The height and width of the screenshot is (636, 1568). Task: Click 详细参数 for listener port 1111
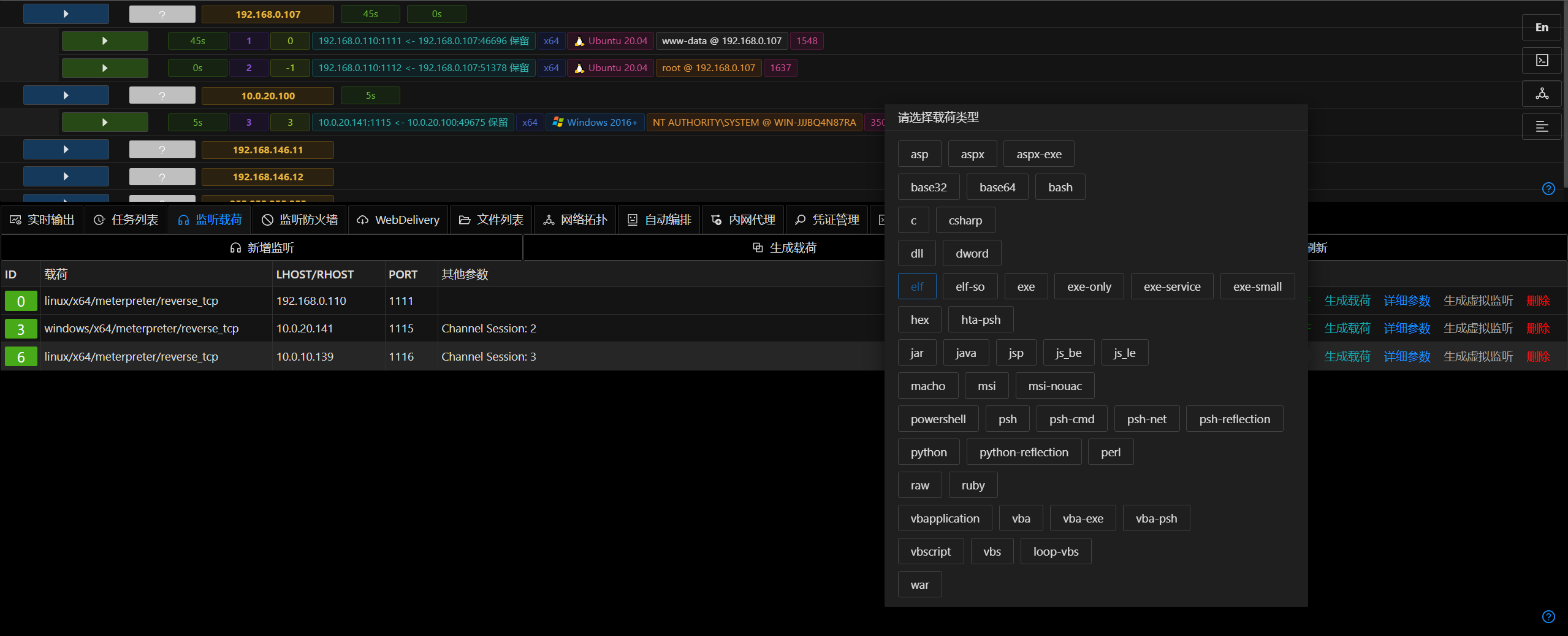pyautogui.click(x=1407, y=301)
